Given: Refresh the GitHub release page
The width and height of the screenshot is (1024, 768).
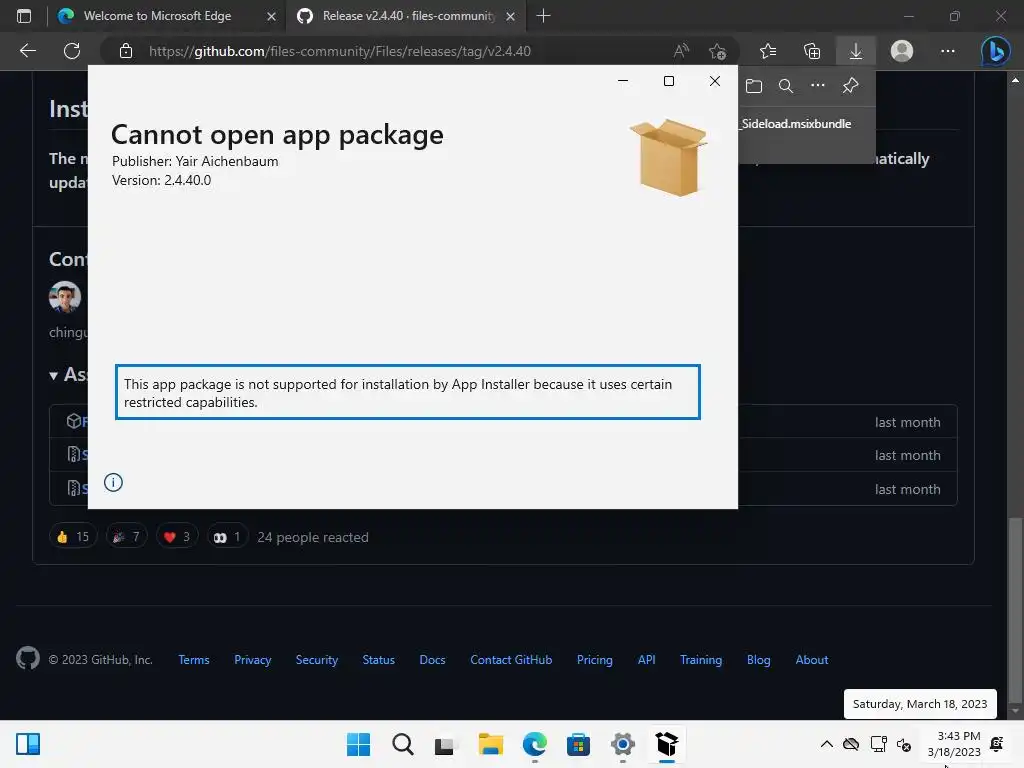Looking at the screenshot, I should pos(72,51).
